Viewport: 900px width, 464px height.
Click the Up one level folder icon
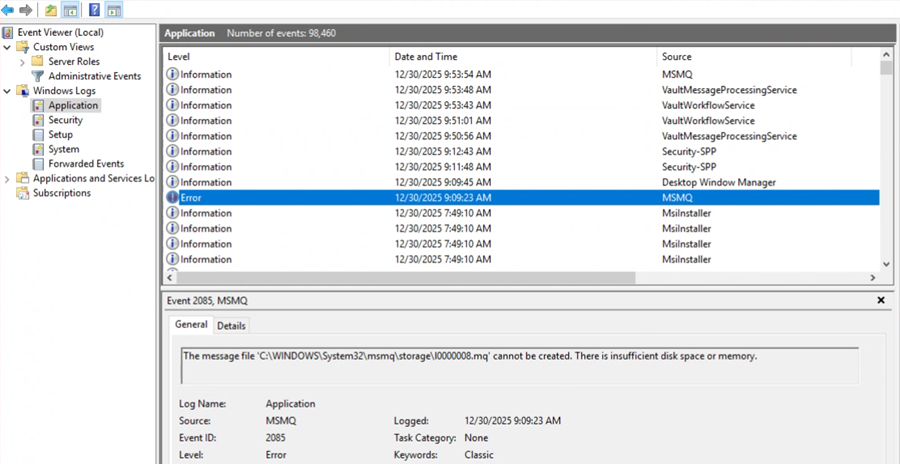(51, 10)
